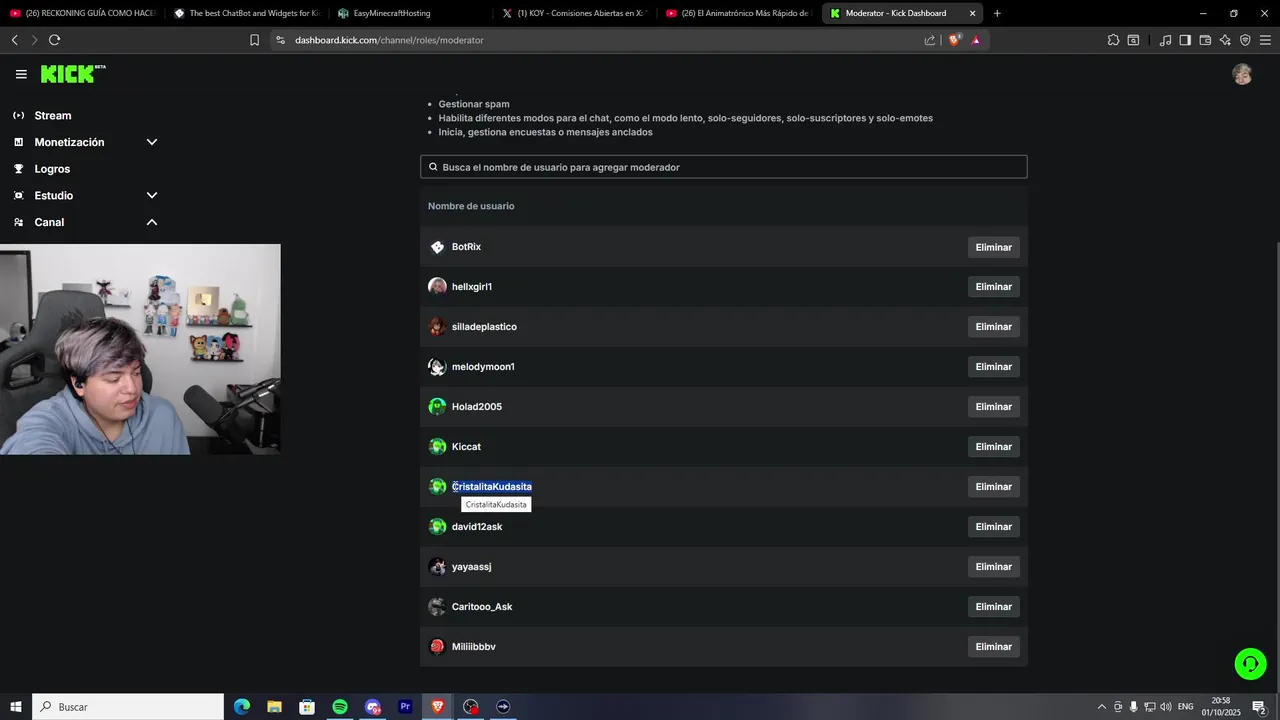The height and width of the screenshot is (720, 1280).
Task: Remove CristalitaKudasita as moderator
Action: pos(993,487)
